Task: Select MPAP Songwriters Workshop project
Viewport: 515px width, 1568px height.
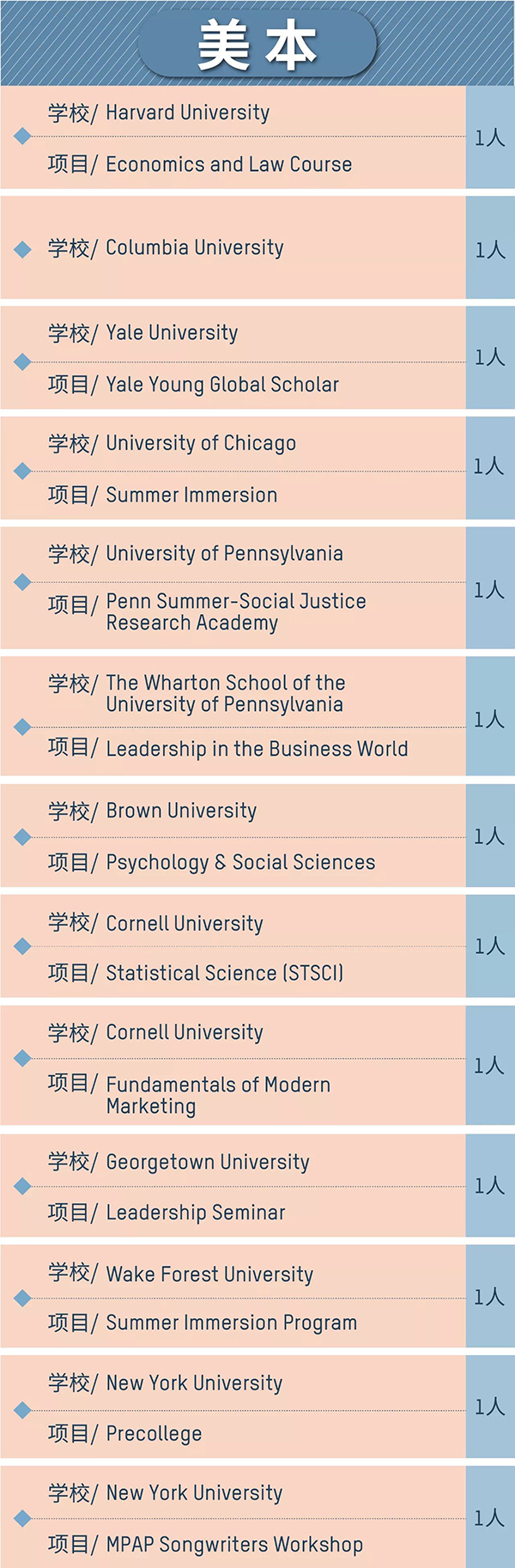Action: click(234, 1545)
